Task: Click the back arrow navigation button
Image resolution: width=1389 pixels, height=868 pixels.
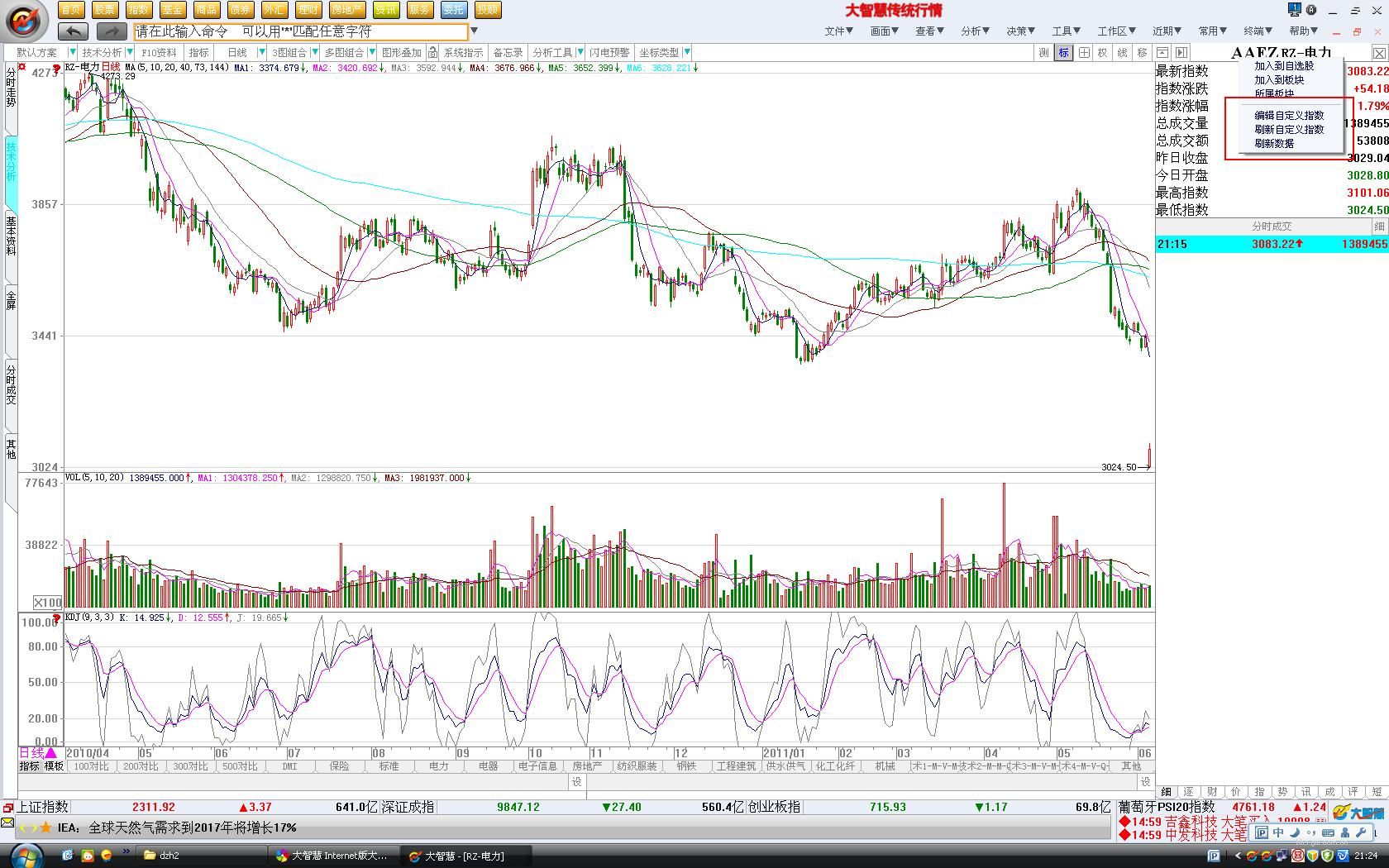Action: tap(74, 31)
